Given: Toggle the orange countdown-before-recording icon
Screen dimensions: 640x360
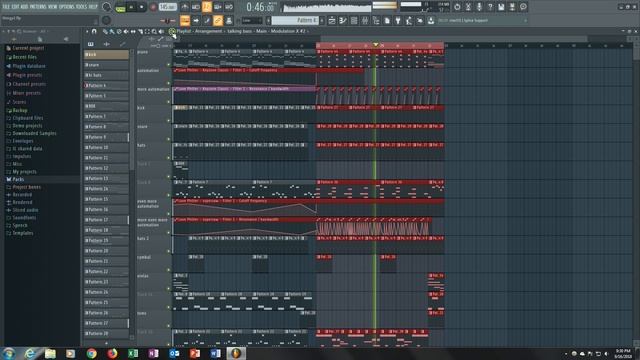Looking at the screenshot, I should 207,7.
